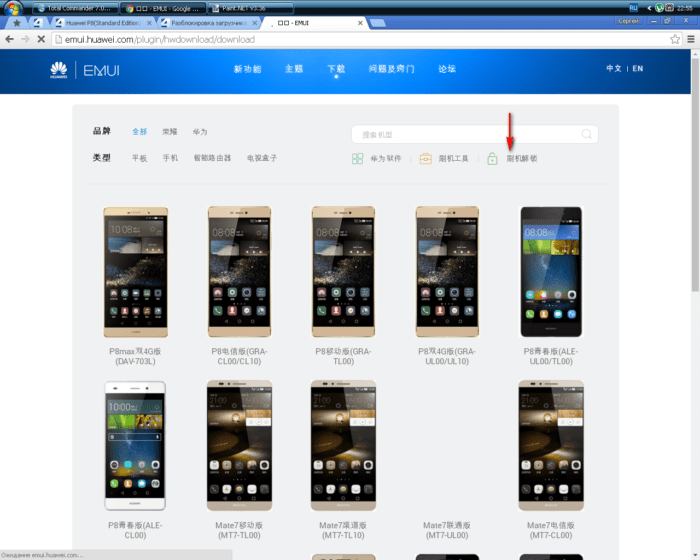Filter type by 智能路由器
700x560 pixels.
click(x=212, y=158)
